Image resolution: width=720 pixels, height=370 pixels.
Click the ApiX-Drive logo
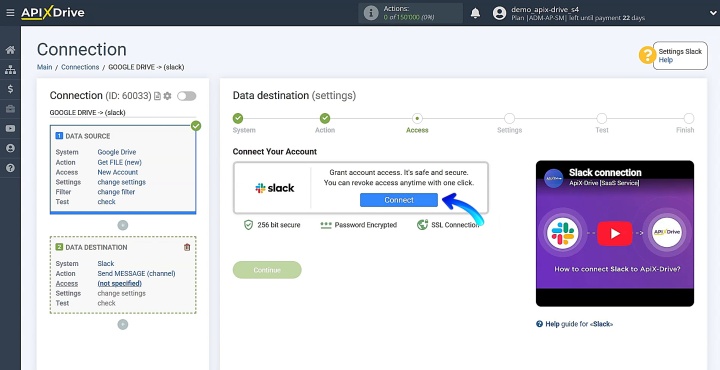53,13
